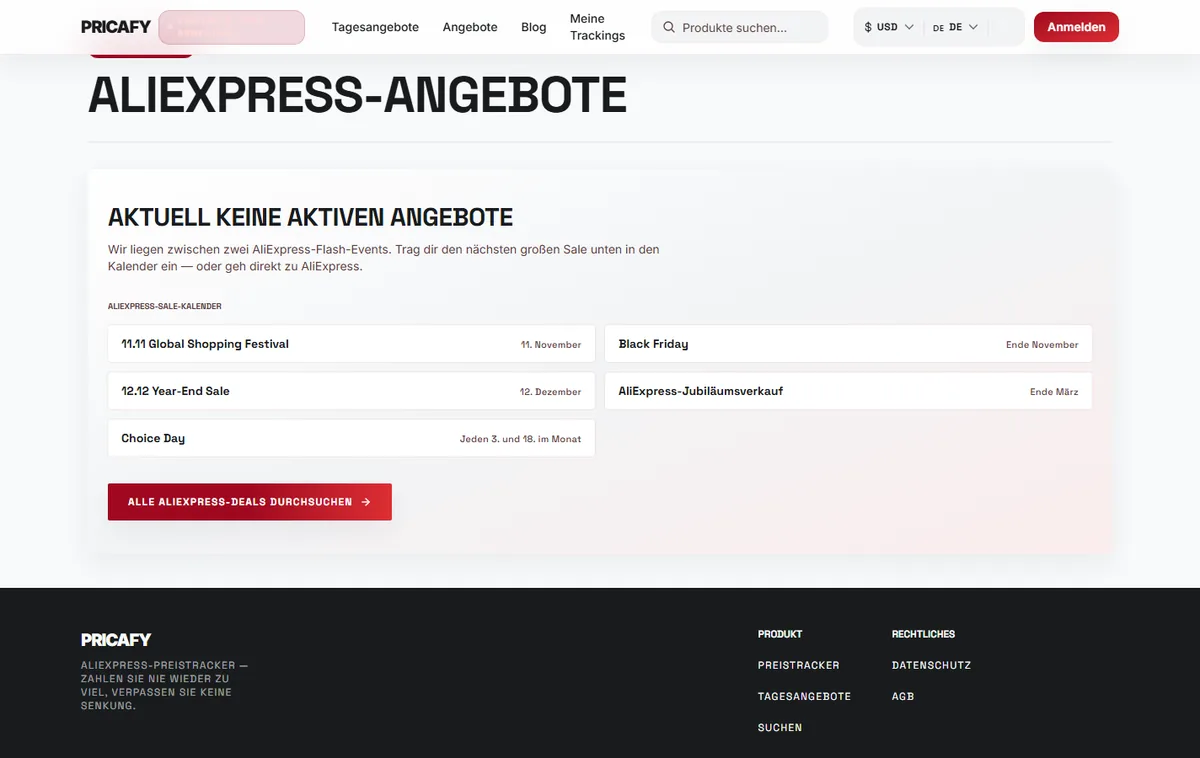Open the Preistracker footer link
Viewport: 1200px width, 758px height.
point(799,665)
